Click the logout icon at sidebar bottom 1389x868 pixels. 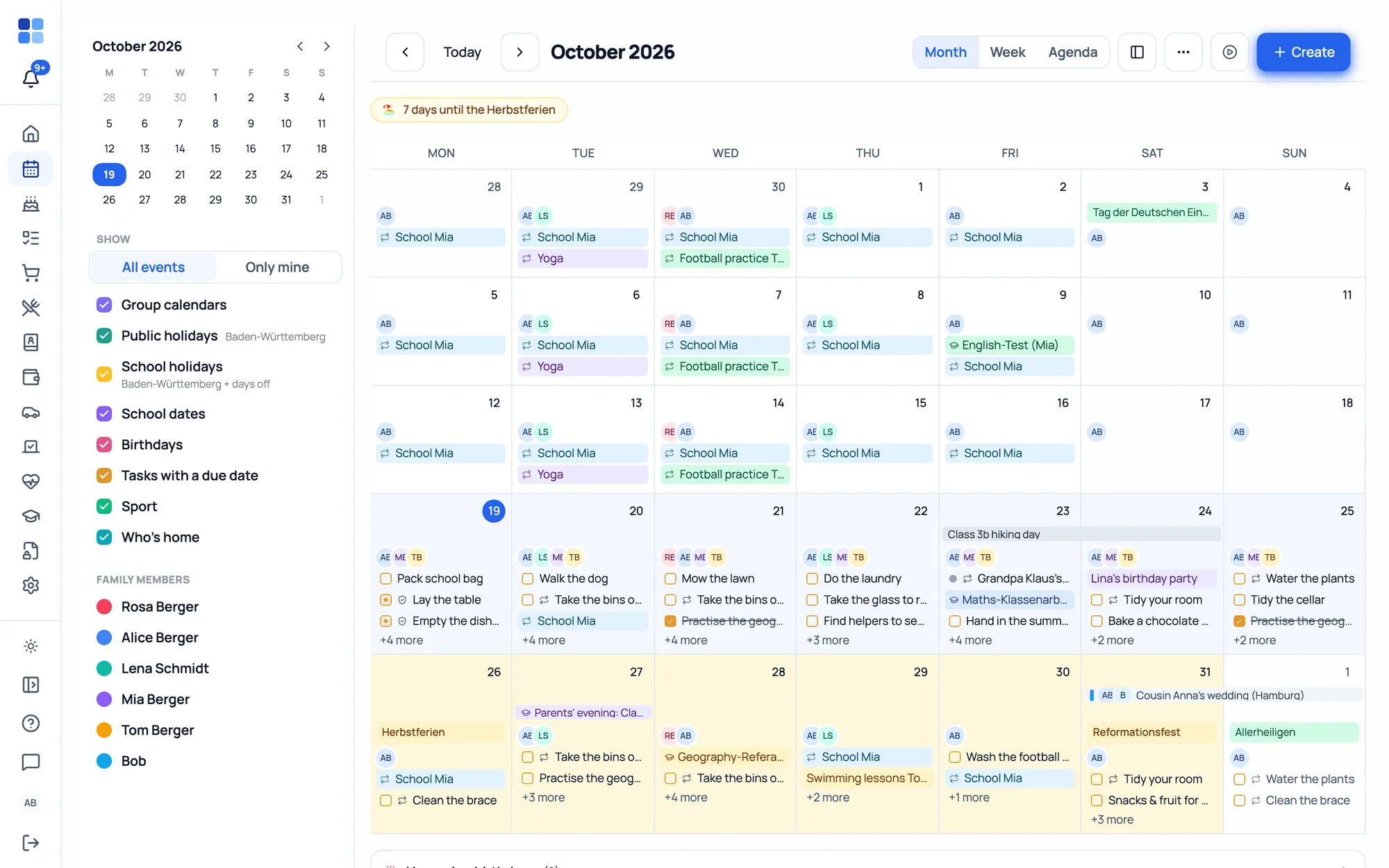pos(31,842)
